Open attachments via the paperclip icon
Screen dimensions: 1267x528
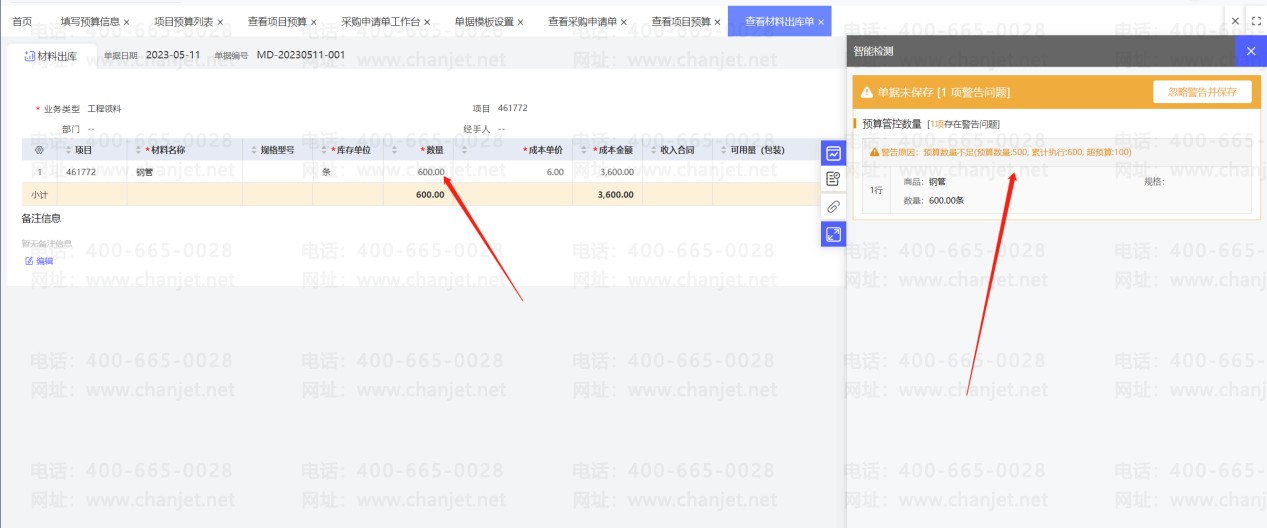tap(833, 207)
